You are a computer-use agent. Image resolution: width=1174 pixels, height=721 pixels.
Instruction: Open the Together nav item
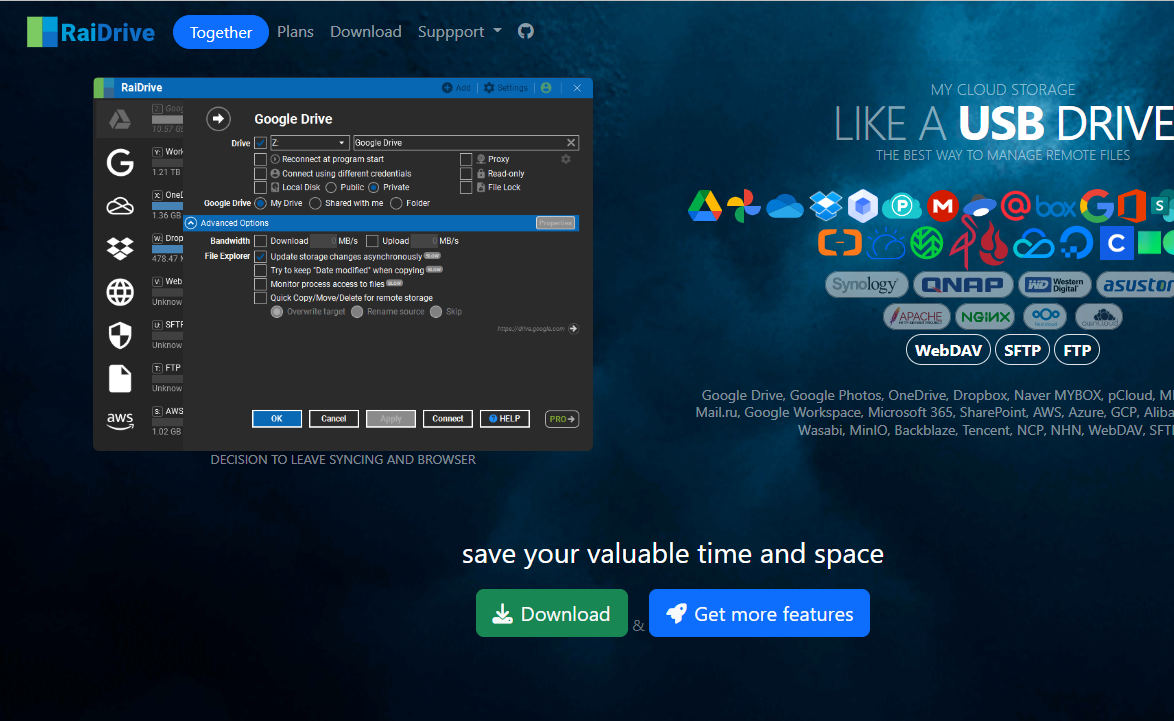[221, 32]
